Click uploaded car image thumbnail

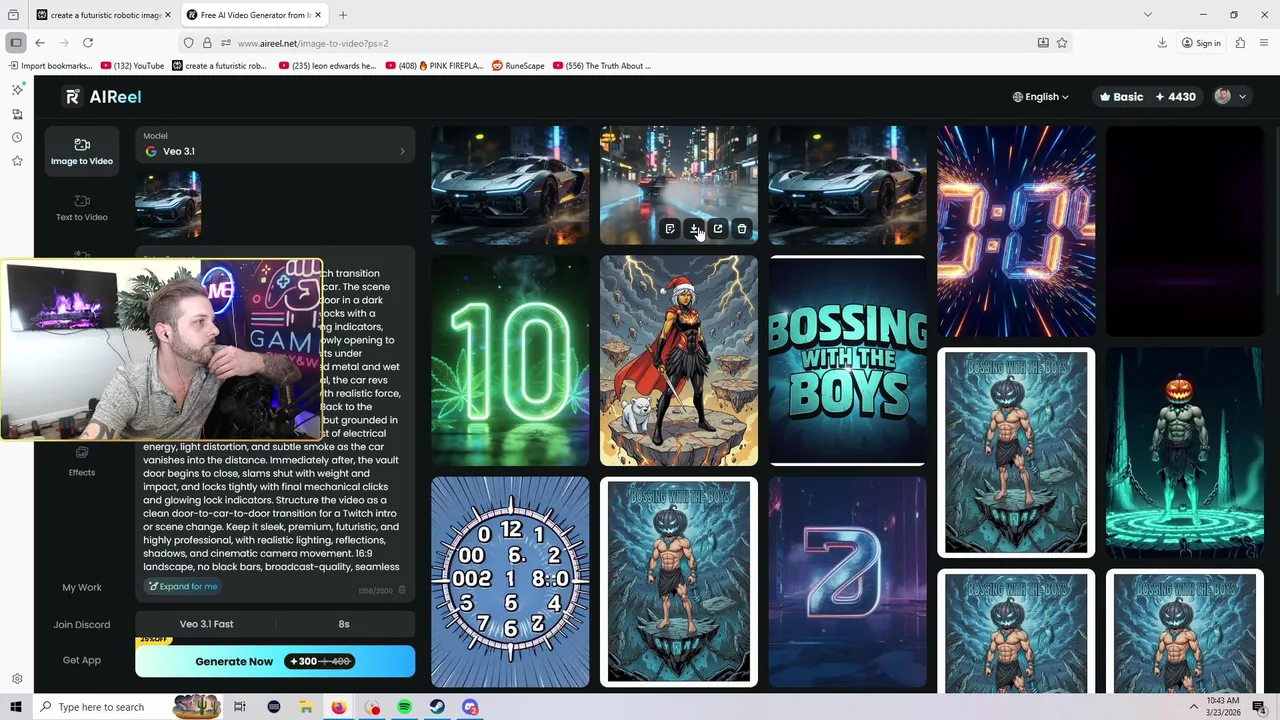click(168, 204)
